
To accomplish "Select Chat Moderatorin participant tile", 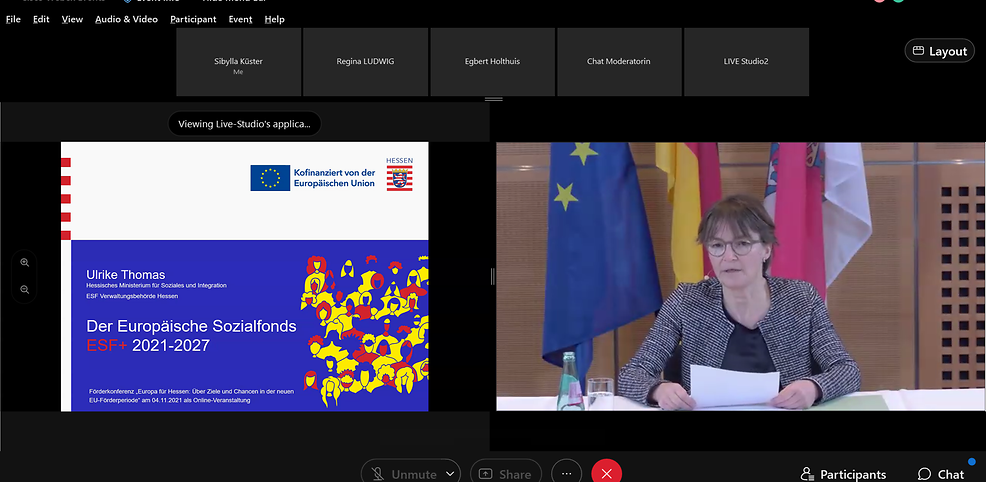I will pyautogui.click(x=619, y=62).
